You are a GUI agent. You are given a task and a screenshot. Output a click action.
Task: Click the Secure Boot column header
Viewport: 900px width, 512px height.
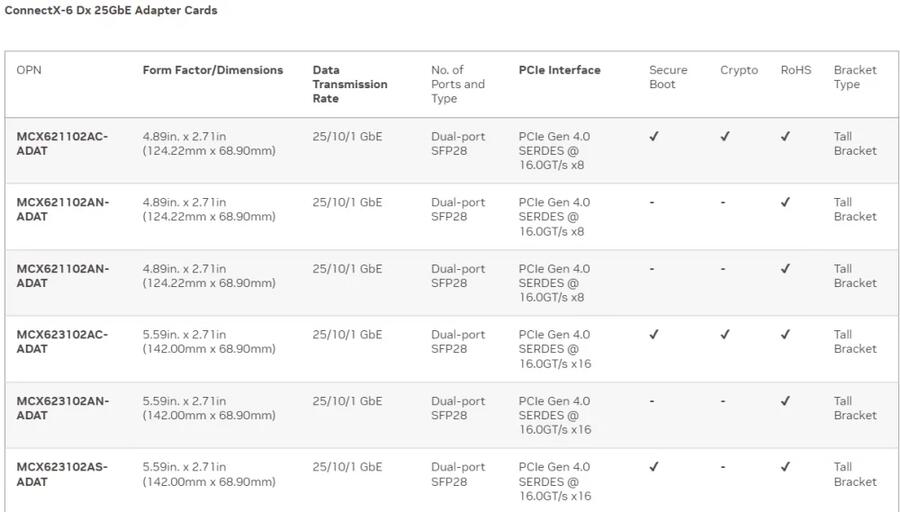tap(668, 77)
